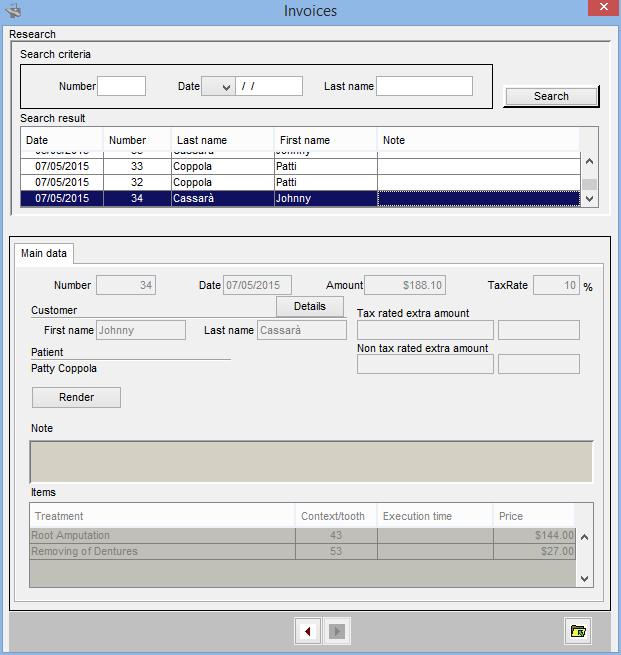Click the Render button
This screenshot has width=621, height=655.
[x=76, y=398]
